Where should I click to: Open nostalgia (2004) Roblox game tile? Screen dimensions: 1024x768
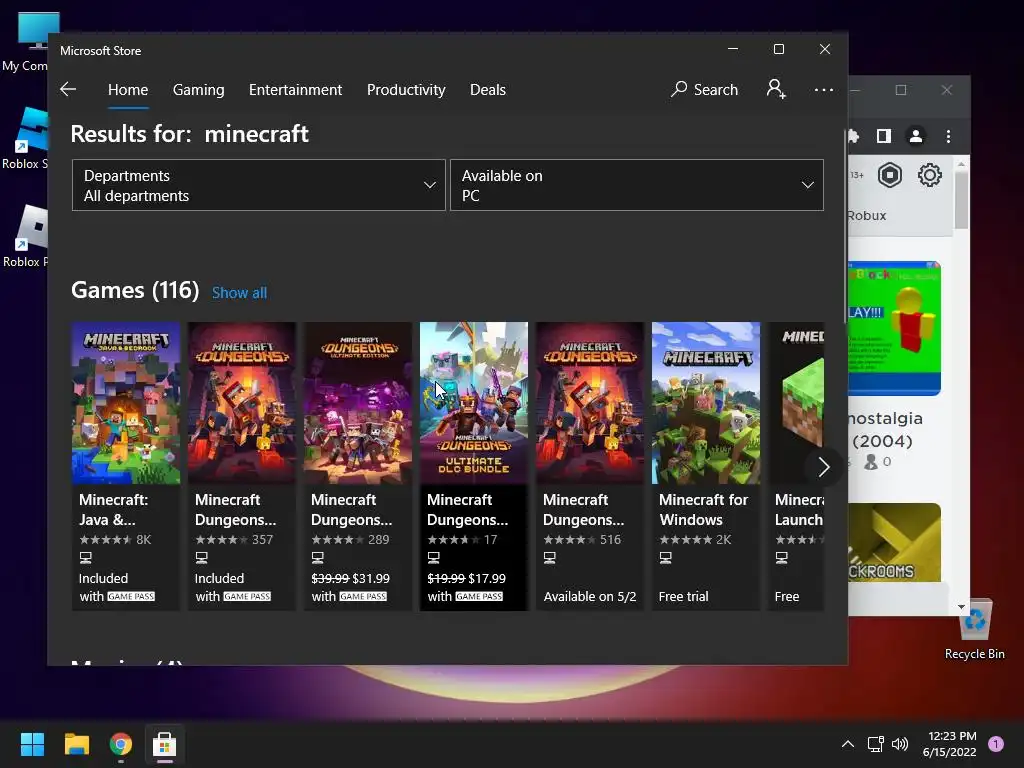tap(894, 366)
